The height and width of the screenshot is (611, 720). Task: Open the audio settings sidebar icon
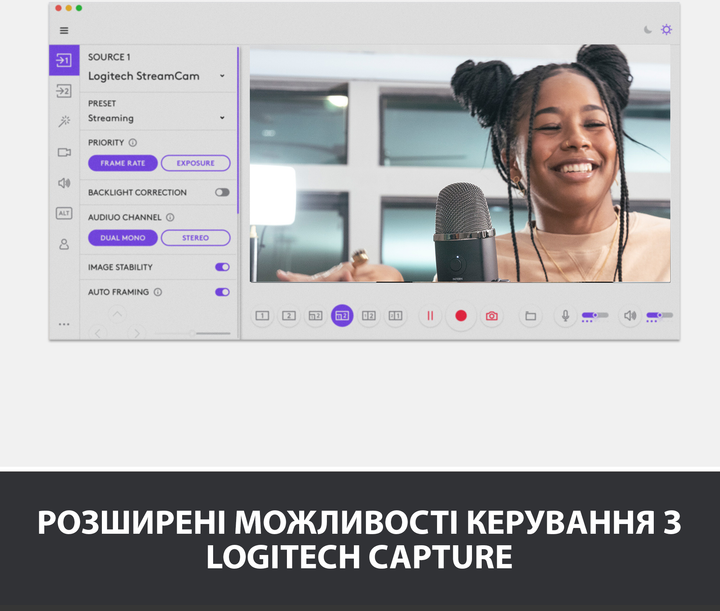64,183
